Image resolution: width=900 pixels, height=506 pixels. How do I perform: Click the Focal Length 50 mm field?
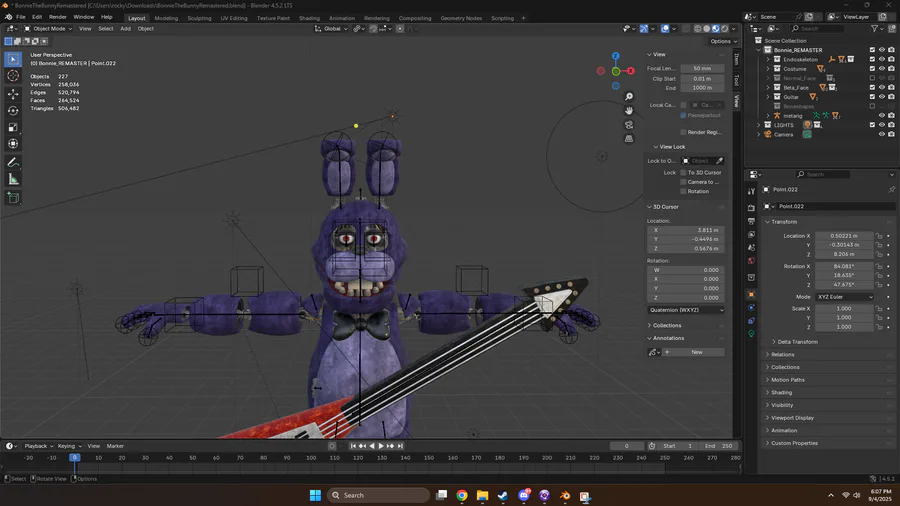pyautogui.click(x=702, y=68)
